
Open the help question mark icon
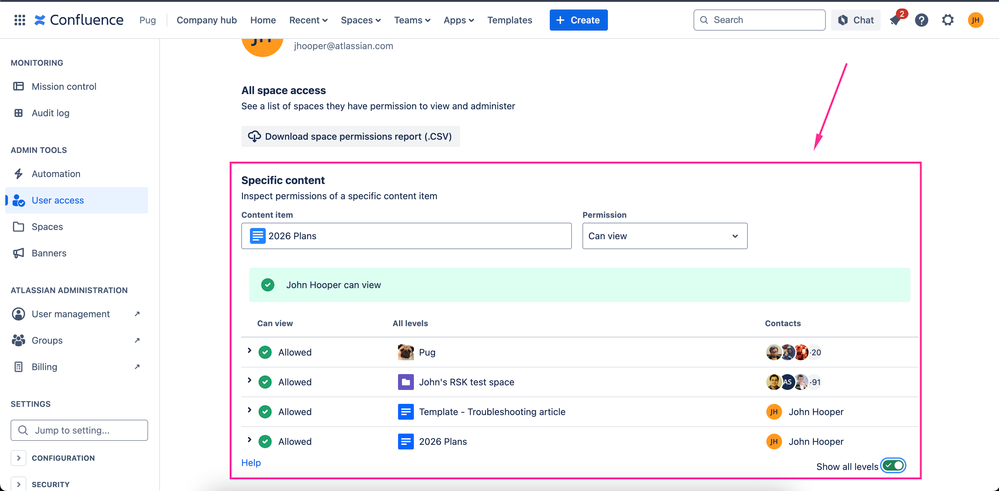click(921, 20)
